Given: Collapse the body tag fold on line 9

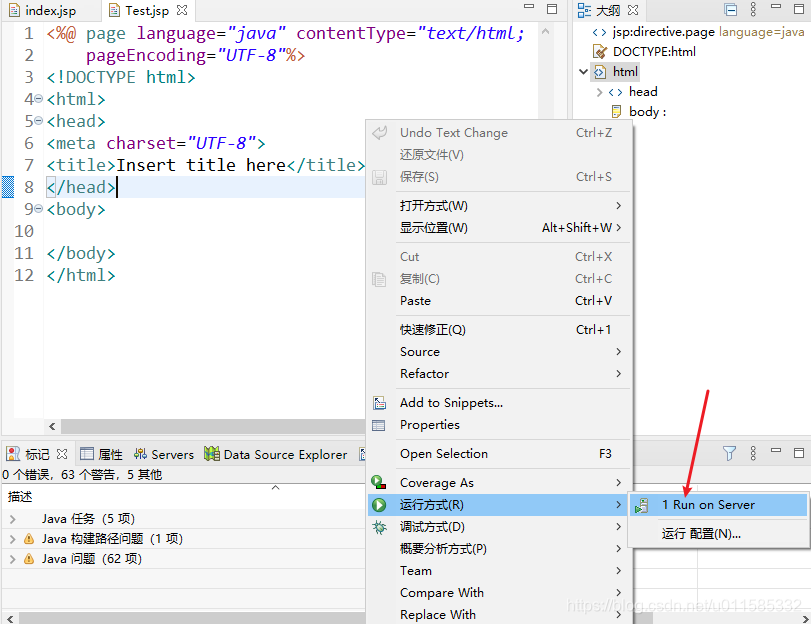Looking at the screenshot, I should point(38,209).
